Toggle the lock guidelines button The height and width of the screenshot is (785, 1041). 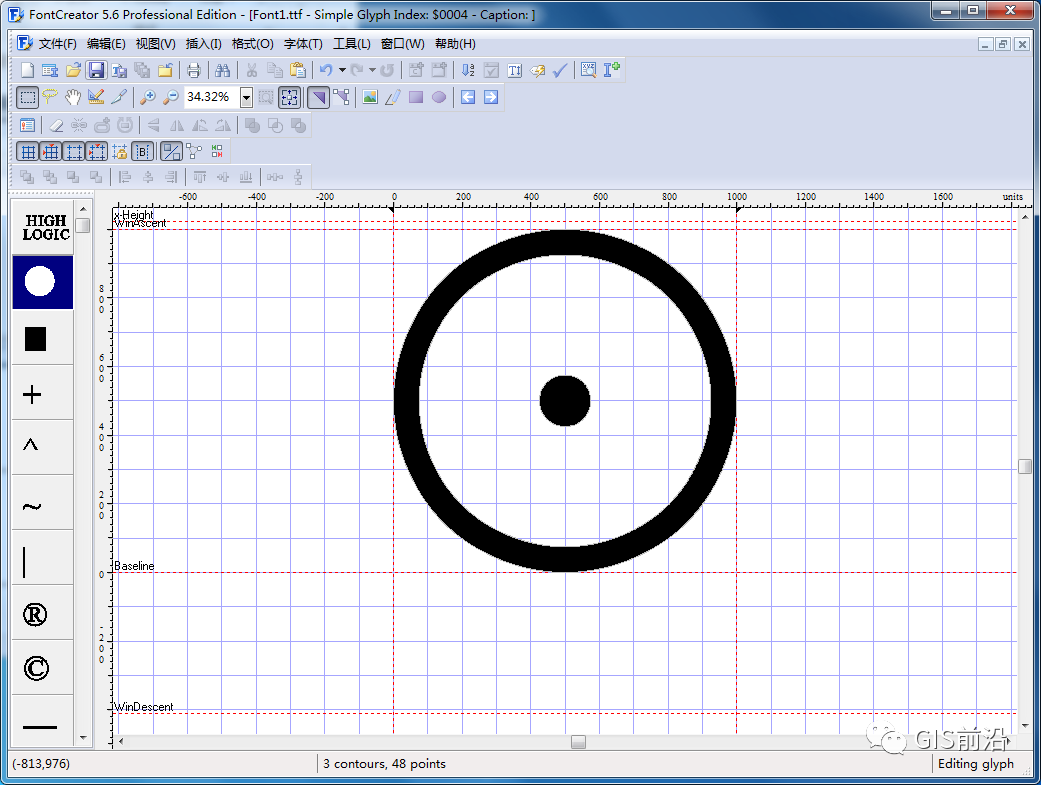click(120, 152)
